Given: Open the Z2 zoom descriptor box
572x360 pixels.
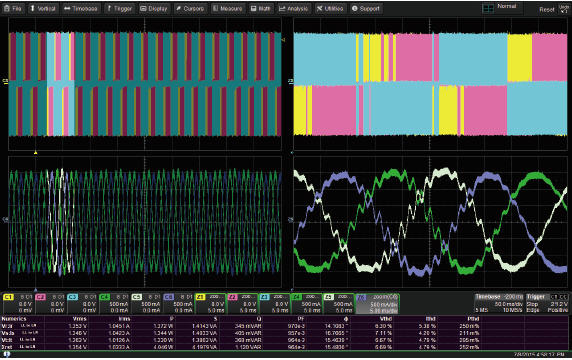Looking at the screenshot, I should click(243, 303).
